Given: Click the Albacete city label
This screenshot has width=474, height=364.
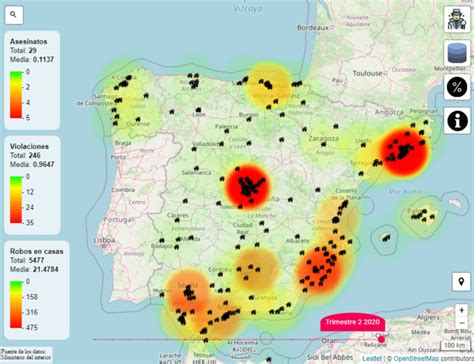Looking at the screenshot, I should point(298,240).
